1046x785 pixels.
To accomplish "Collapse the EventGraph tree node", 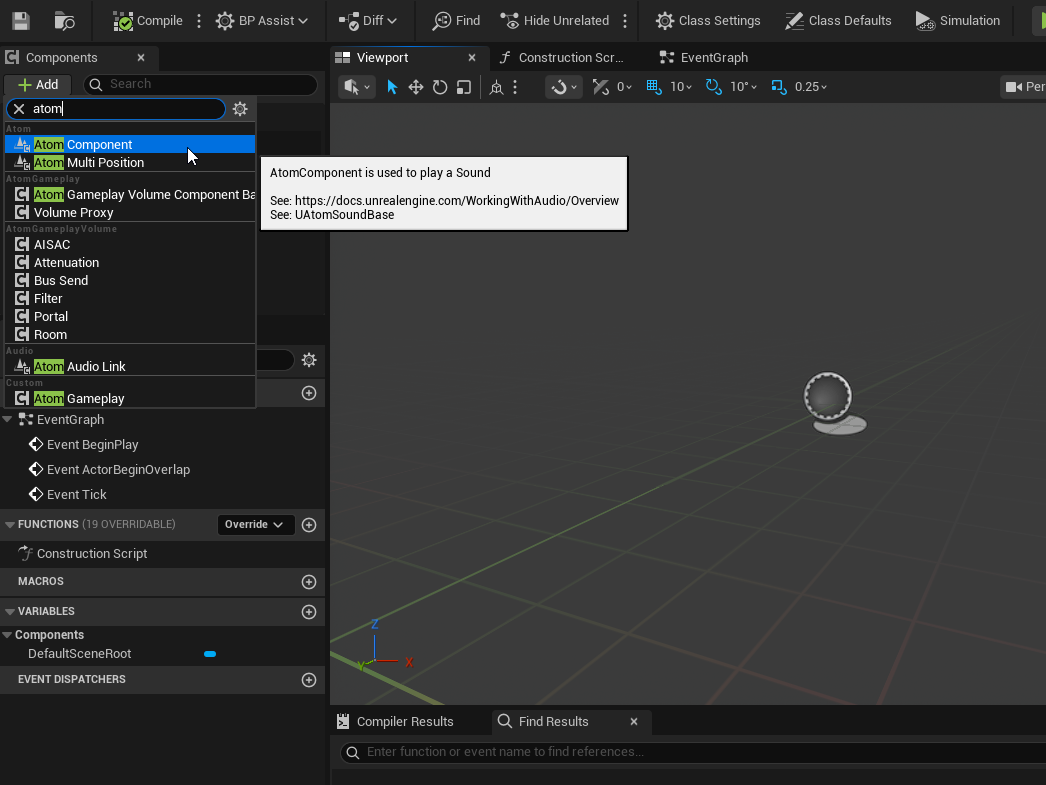I will coord(7,420).
